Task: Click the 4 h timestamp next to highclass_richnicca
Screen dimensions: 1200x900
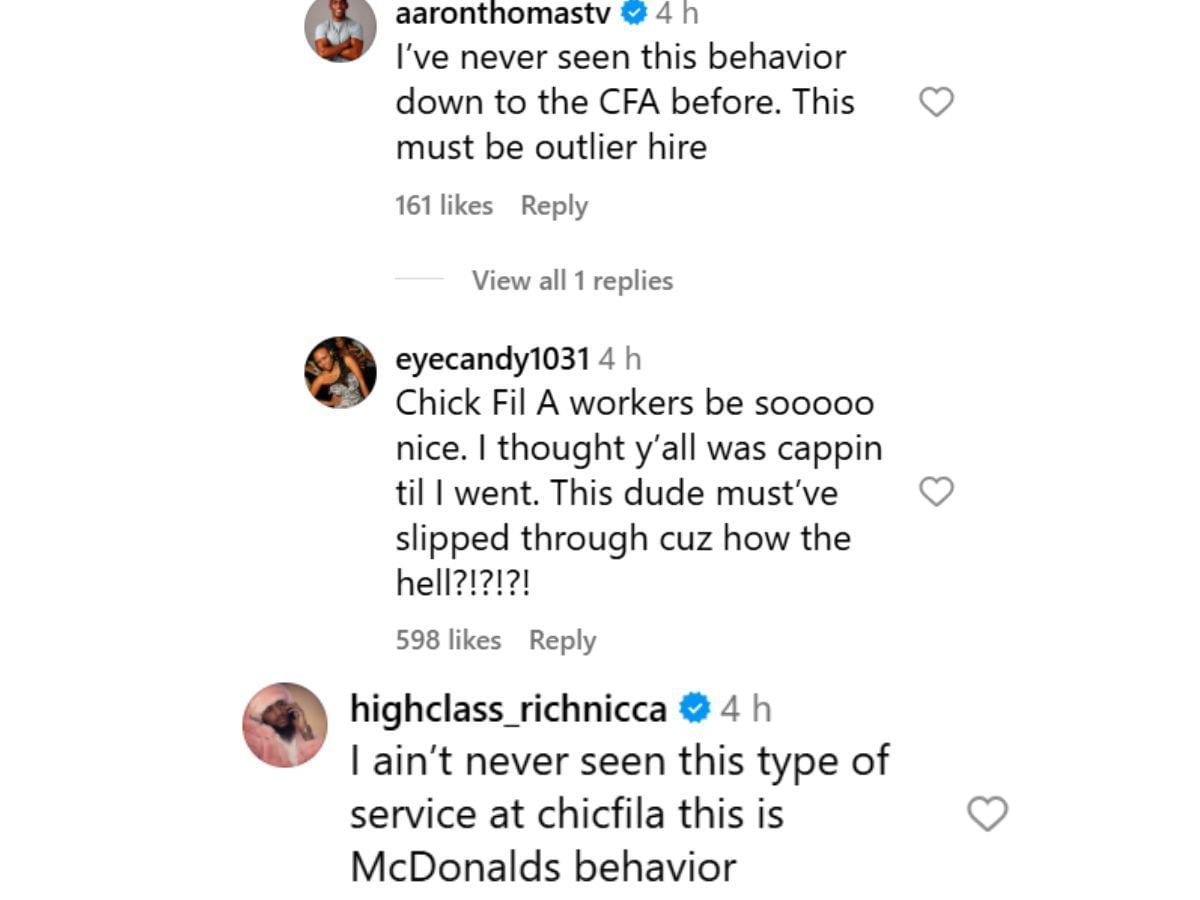Action: click(x=746, y=709)
